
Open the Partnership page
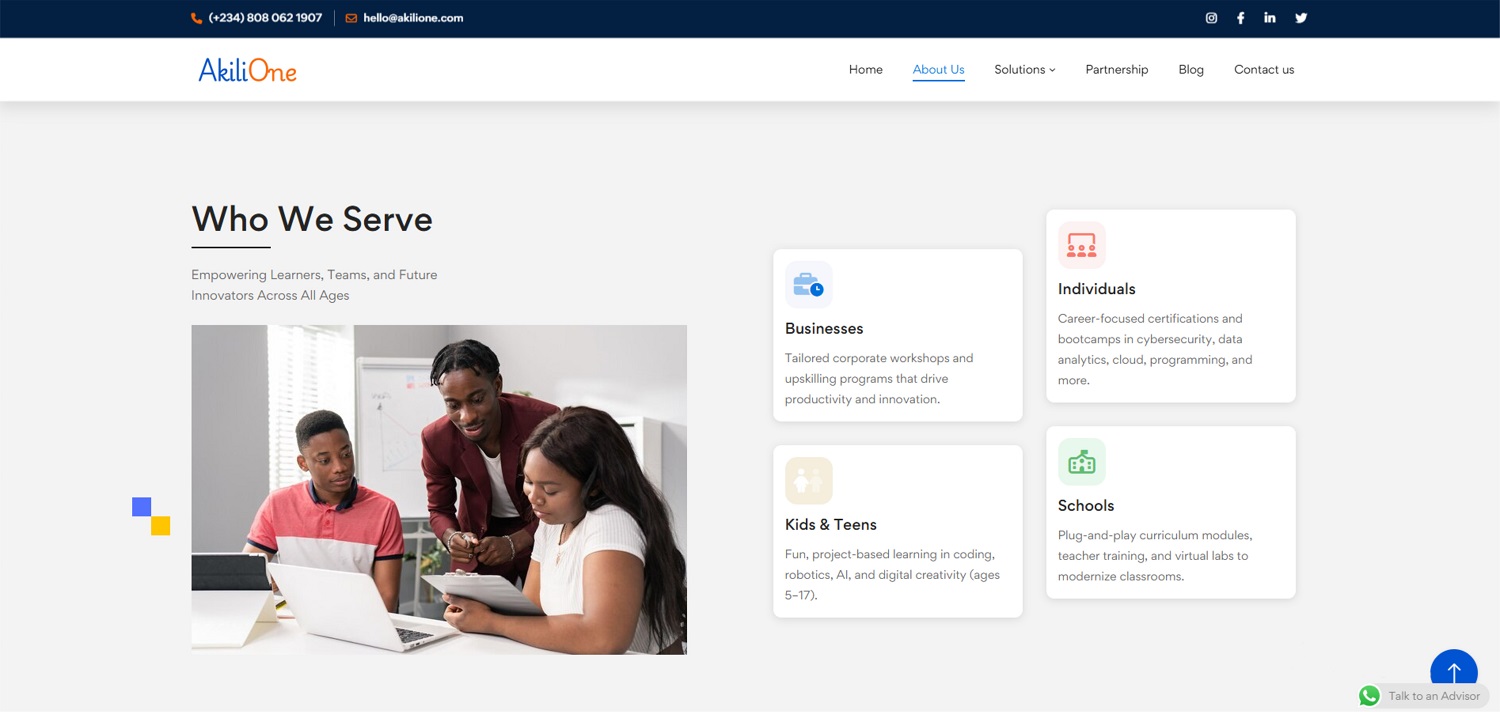click(1116, 70)
